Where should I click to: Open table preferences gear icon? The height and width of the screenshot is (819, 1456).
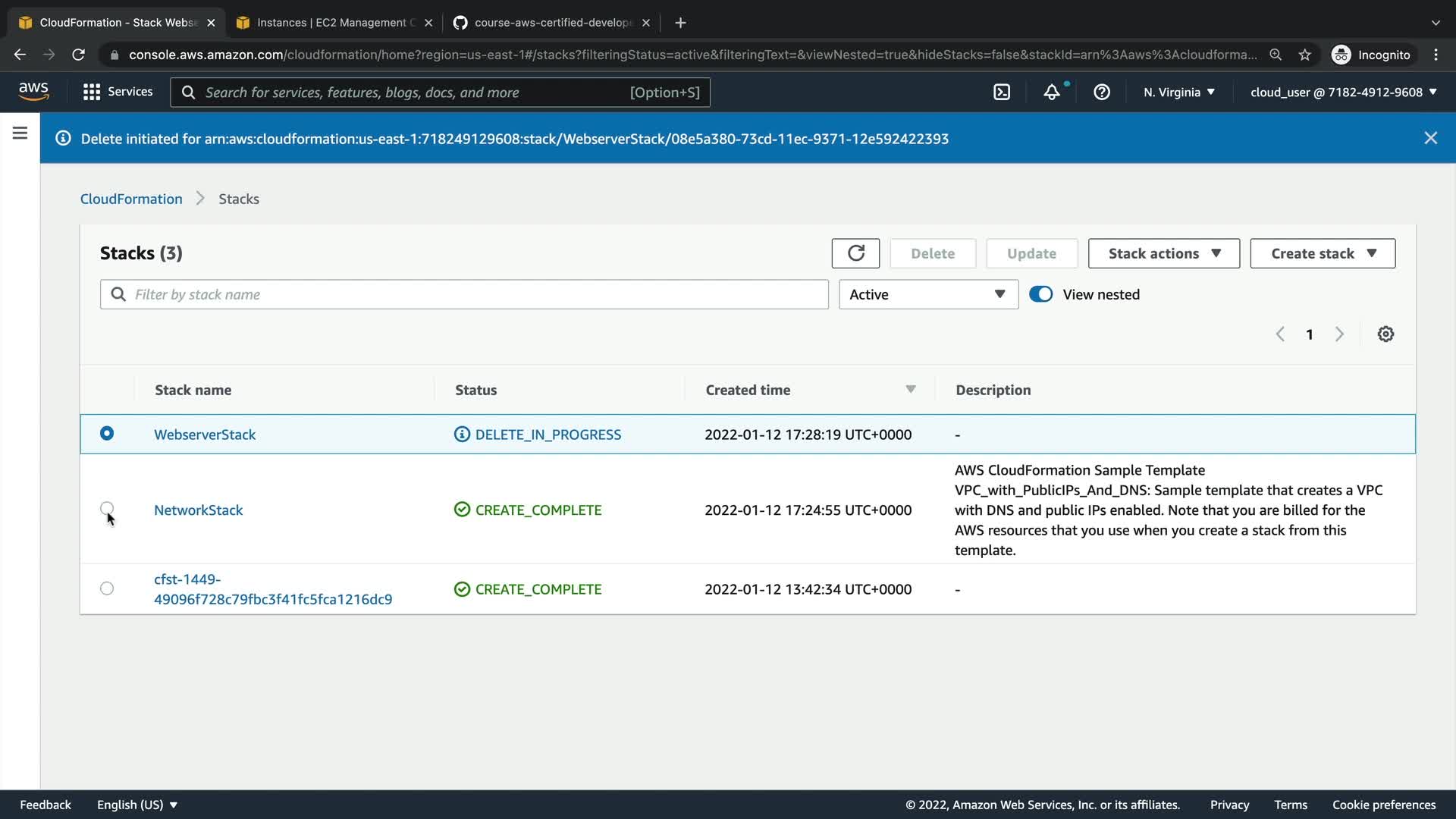point(1385,334)
